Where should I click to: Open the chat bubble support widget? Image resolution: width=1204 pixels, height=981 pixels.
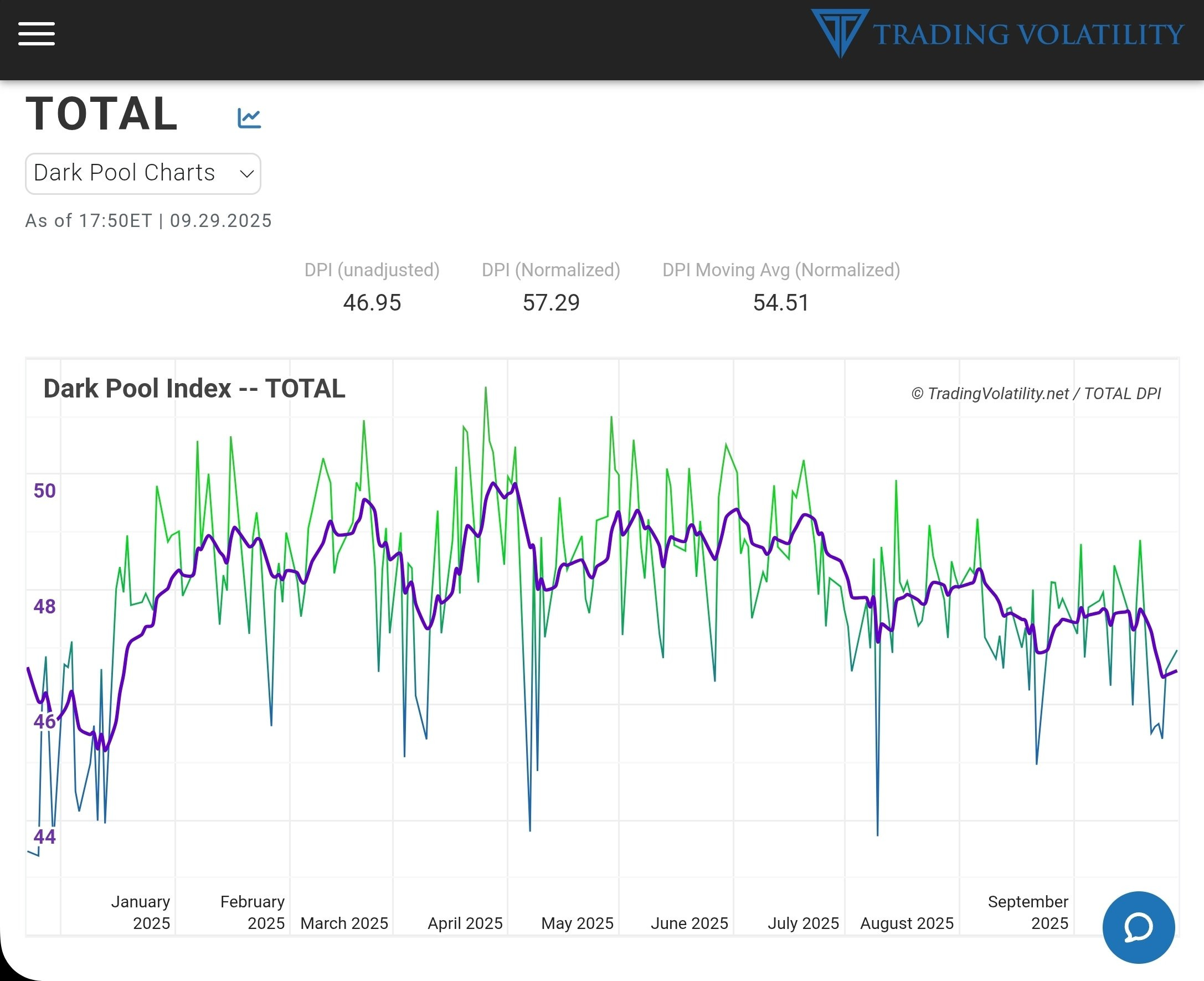[x=1138, y=927]
